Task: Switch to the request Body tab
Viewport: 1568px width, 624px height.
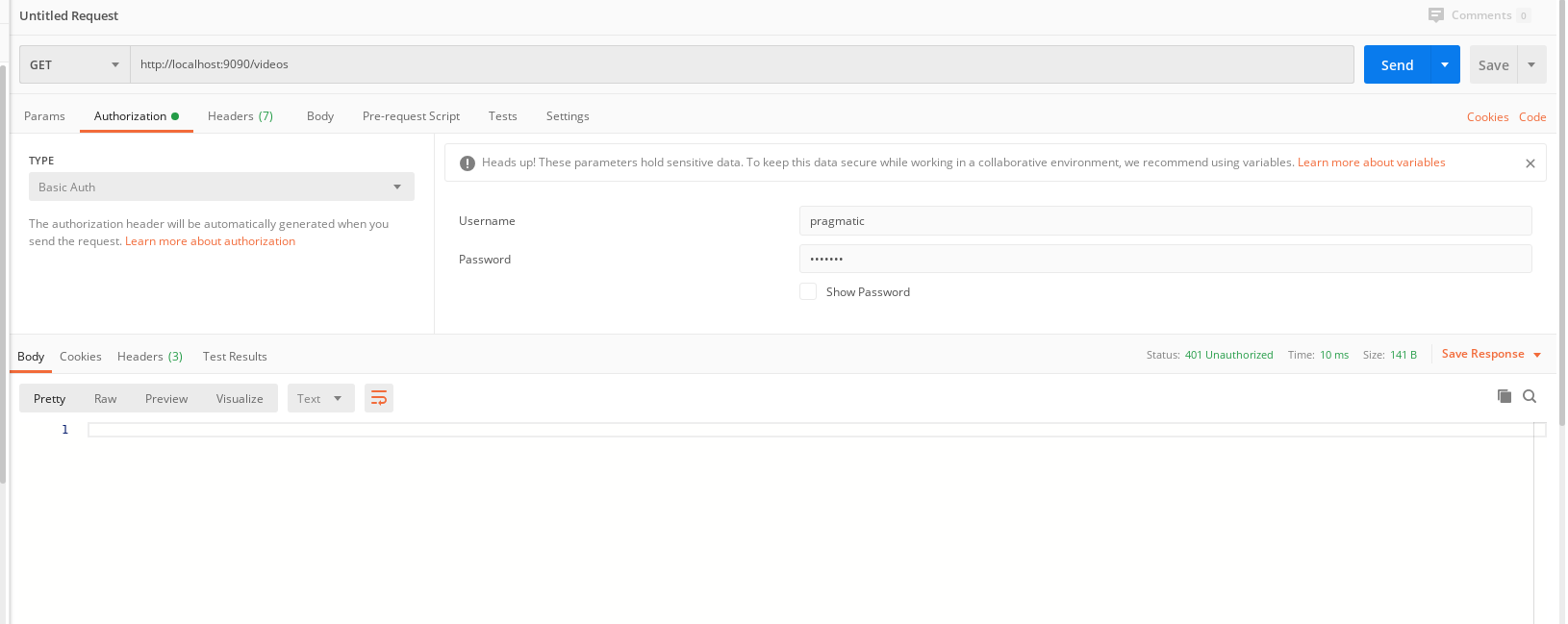Action: pyautogui.click(x=320, y=116)
